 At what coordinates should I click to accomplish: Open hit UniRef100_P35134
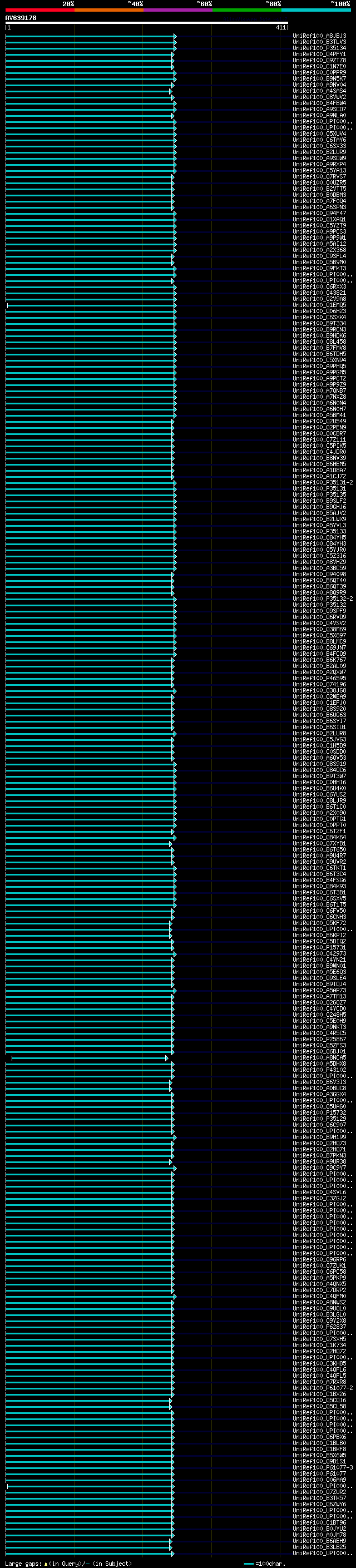click(319, 48)
